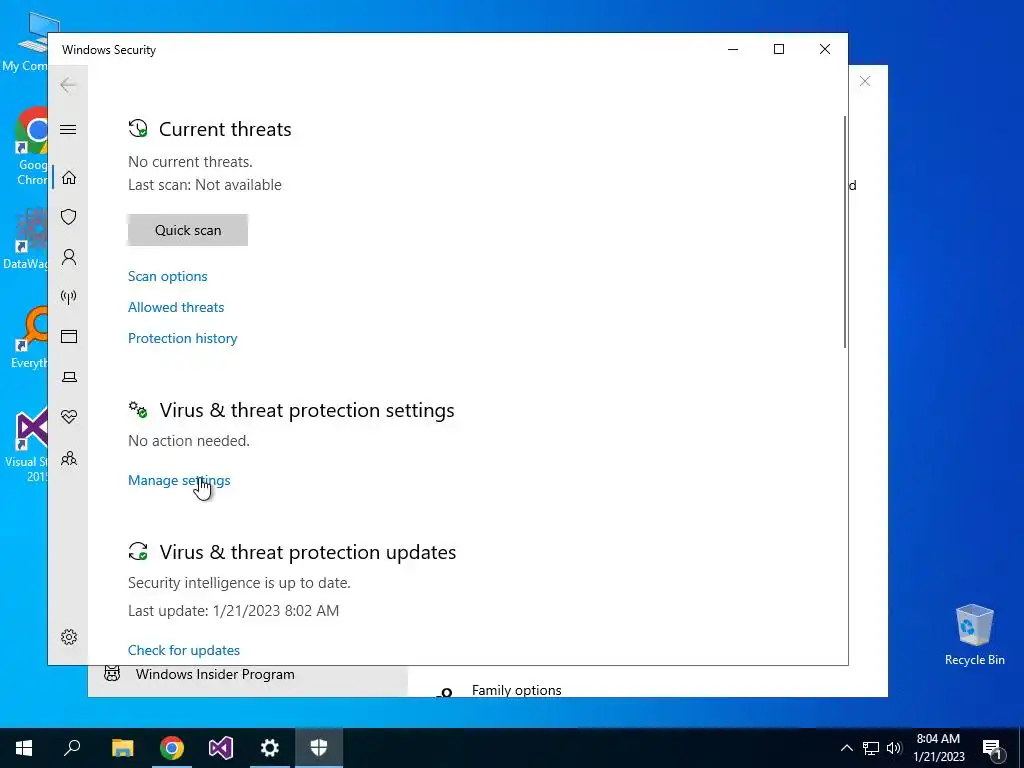Click the network tray icon
The height and width of the screenshot is (768, 1024).
(x=871, y=748)
